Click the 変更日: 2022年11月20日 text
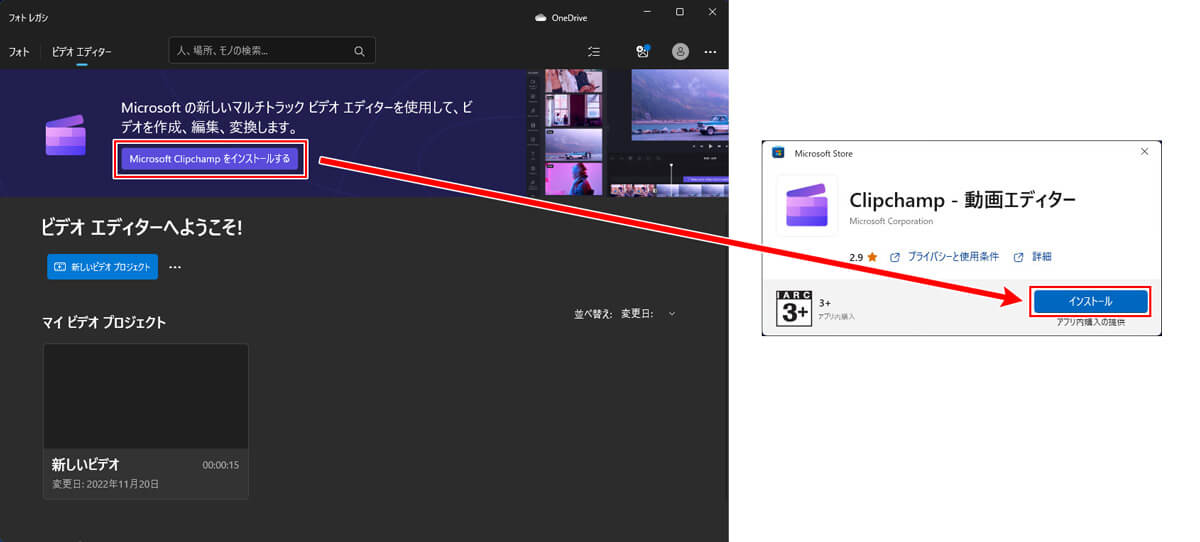Image resolution: width=1200 pixels, height=542 pixels. click(105, 484)
